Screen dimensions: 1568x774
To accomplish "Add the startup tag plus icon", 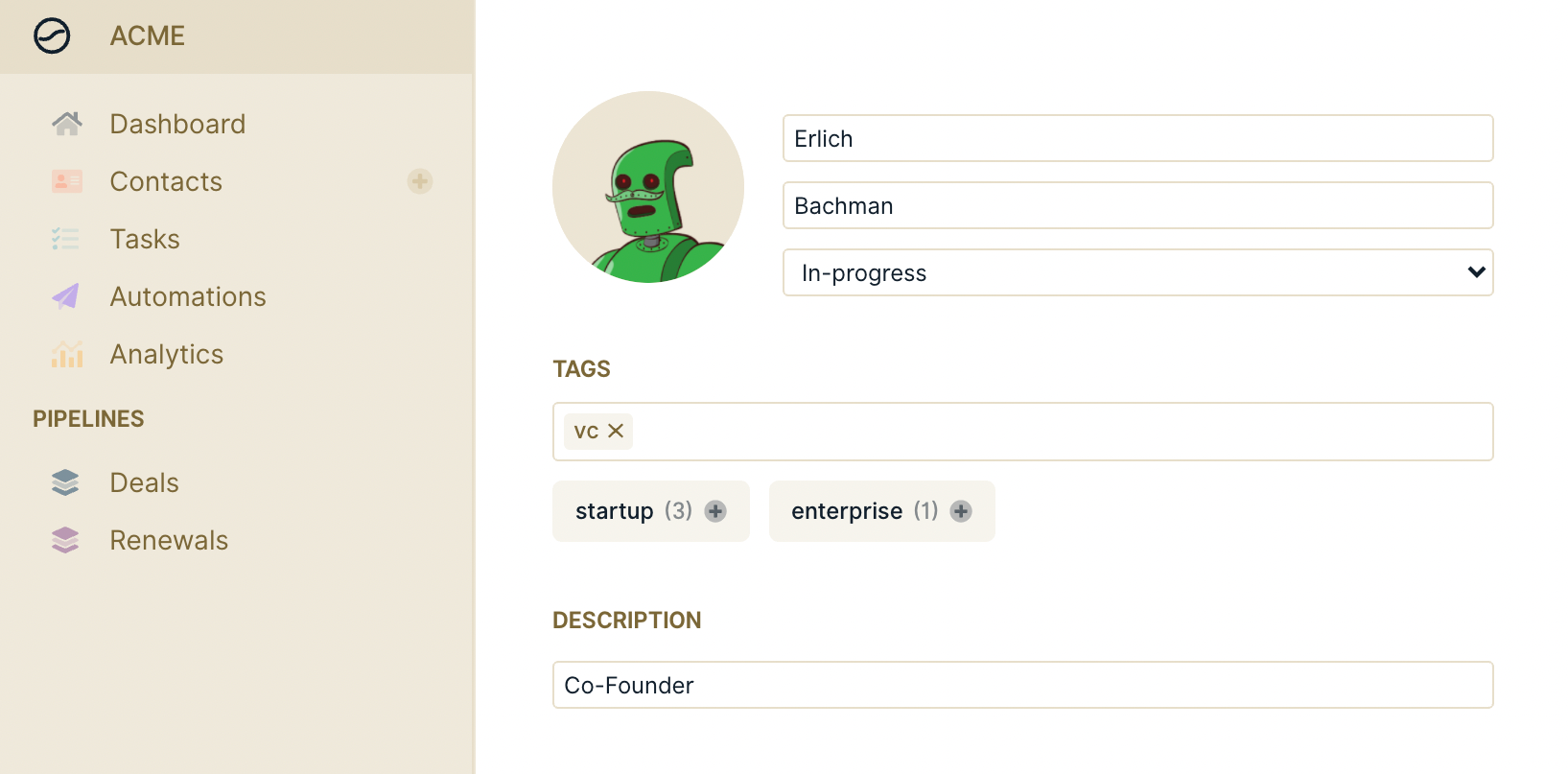I will [715, 511].
